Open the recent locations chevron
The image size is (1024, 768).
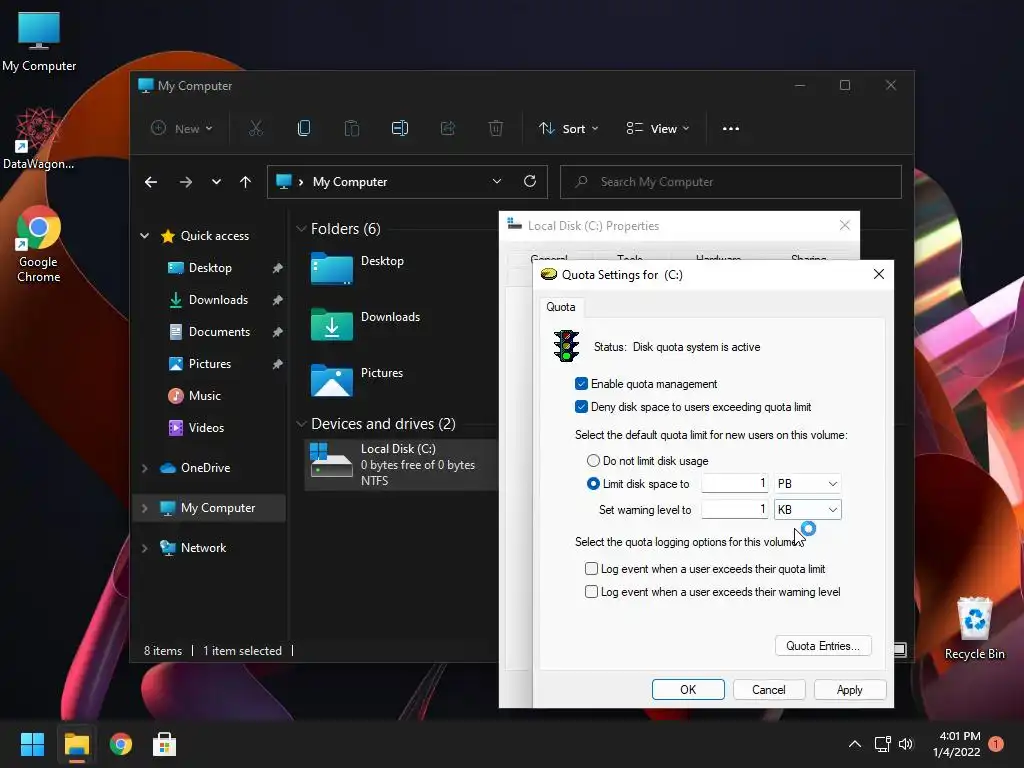click(216, 182)
